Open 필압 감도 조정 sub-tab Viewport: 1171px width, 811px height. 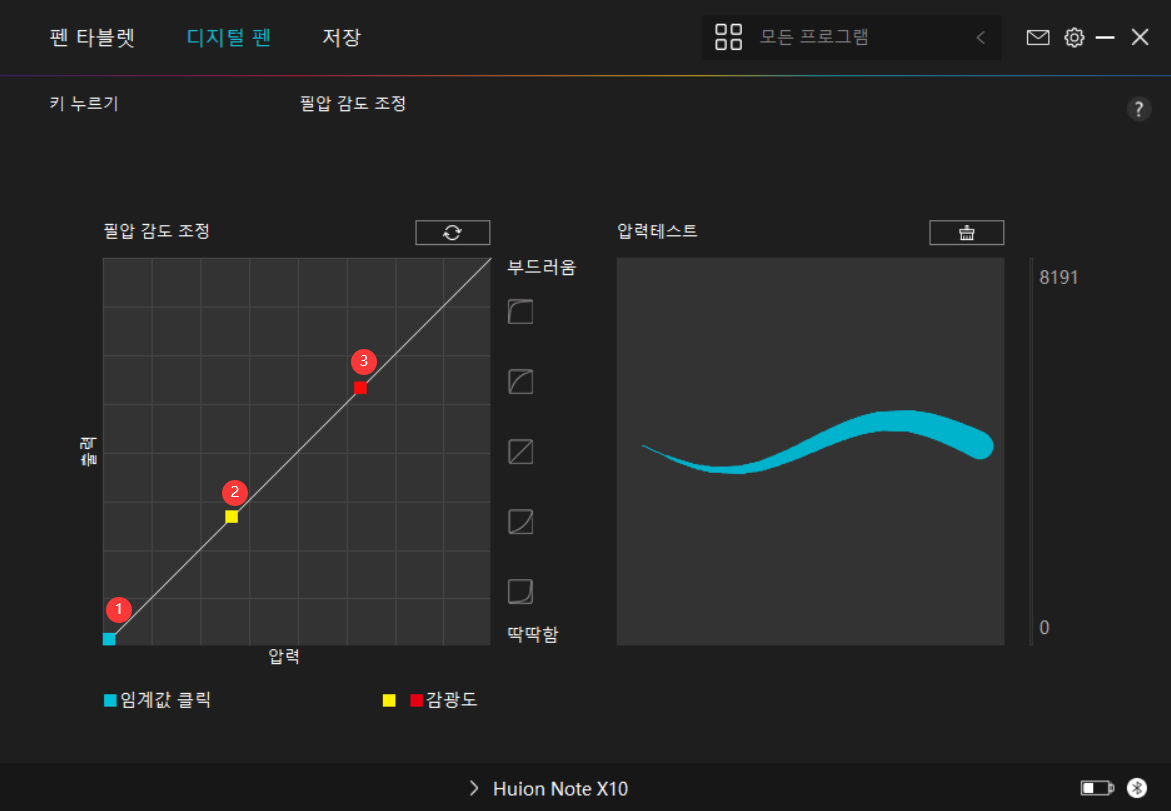click(x=353, y=103)
